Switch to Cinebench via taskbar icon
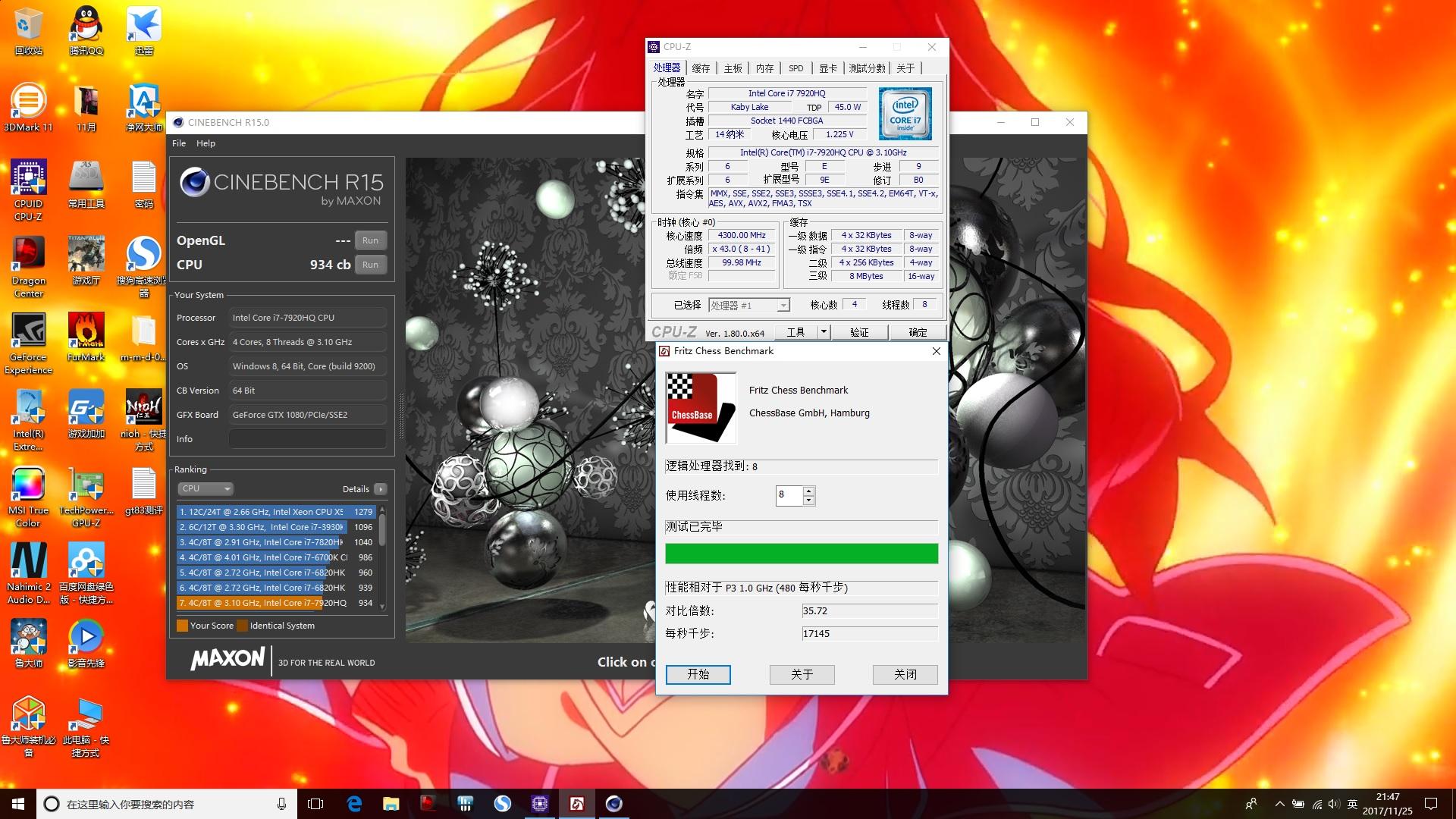The height and width of the screenshot is (819, 1456). [614, 804]
